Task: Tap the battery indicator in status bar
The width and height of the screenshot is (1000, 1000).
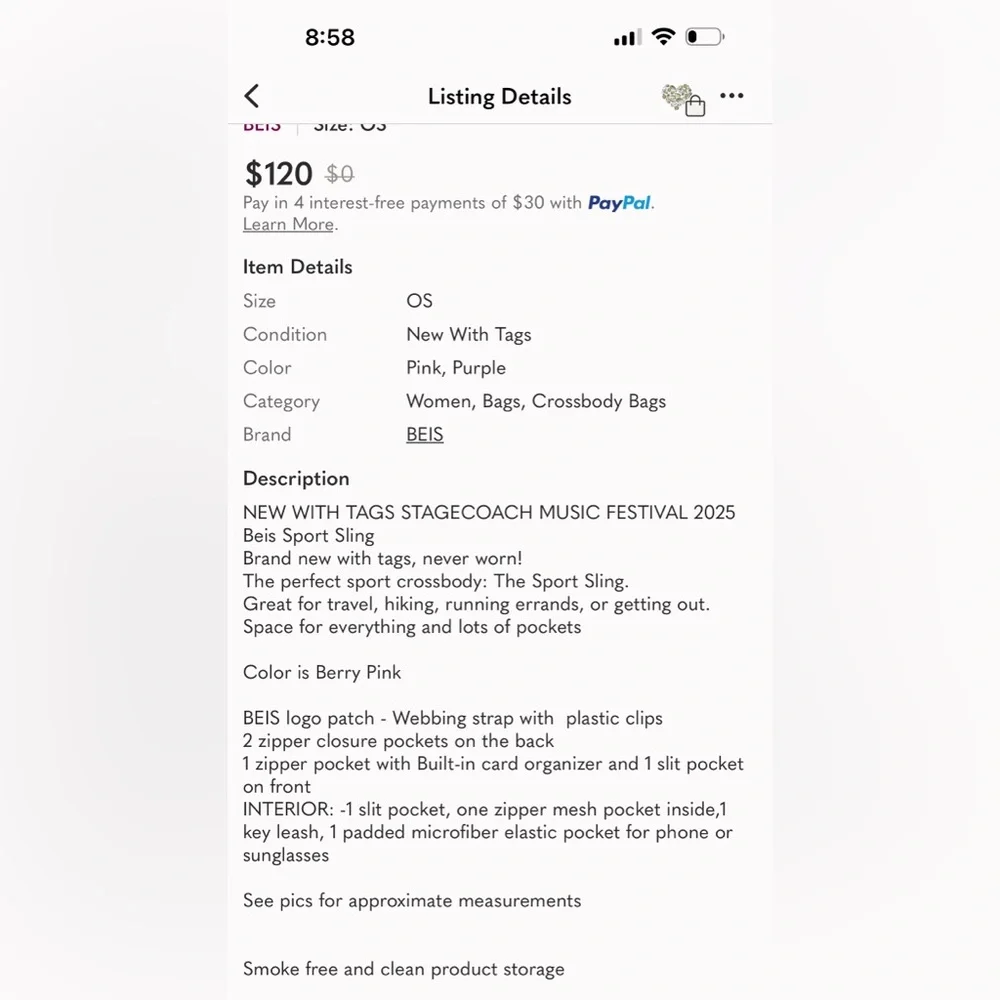Action: 704,36
